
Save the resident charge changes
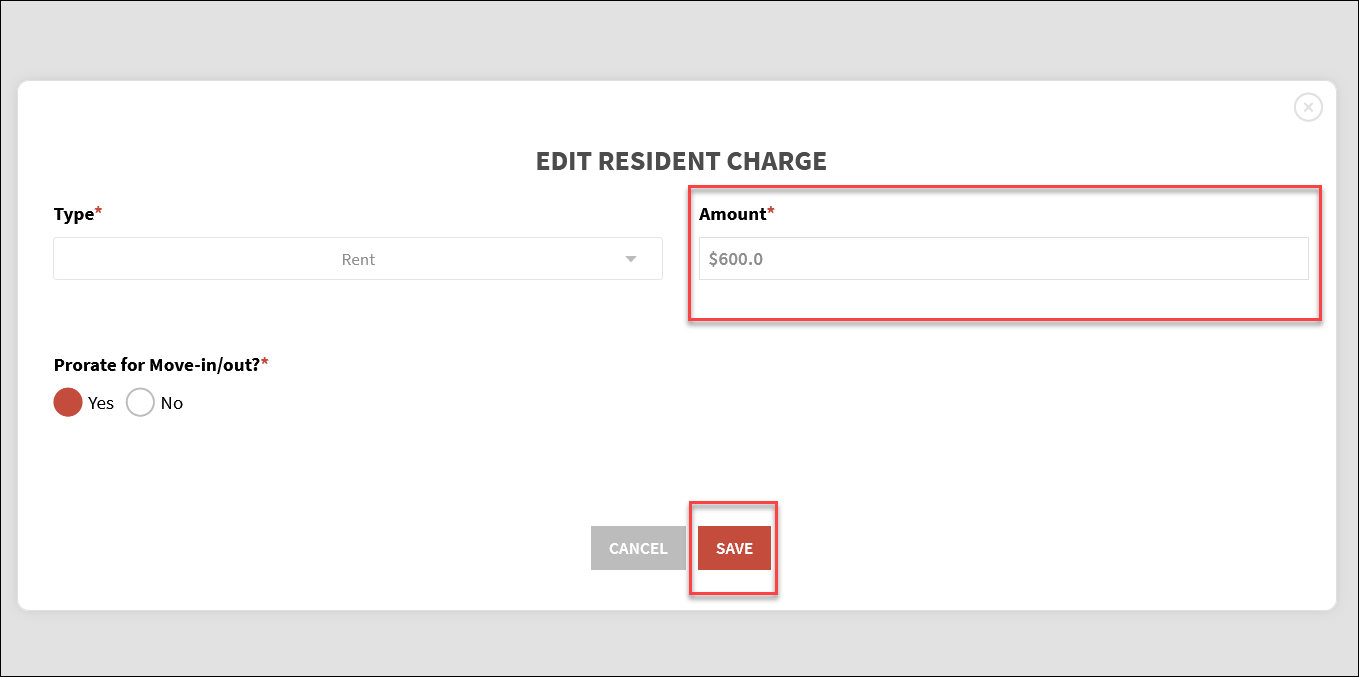pos(733,548)
